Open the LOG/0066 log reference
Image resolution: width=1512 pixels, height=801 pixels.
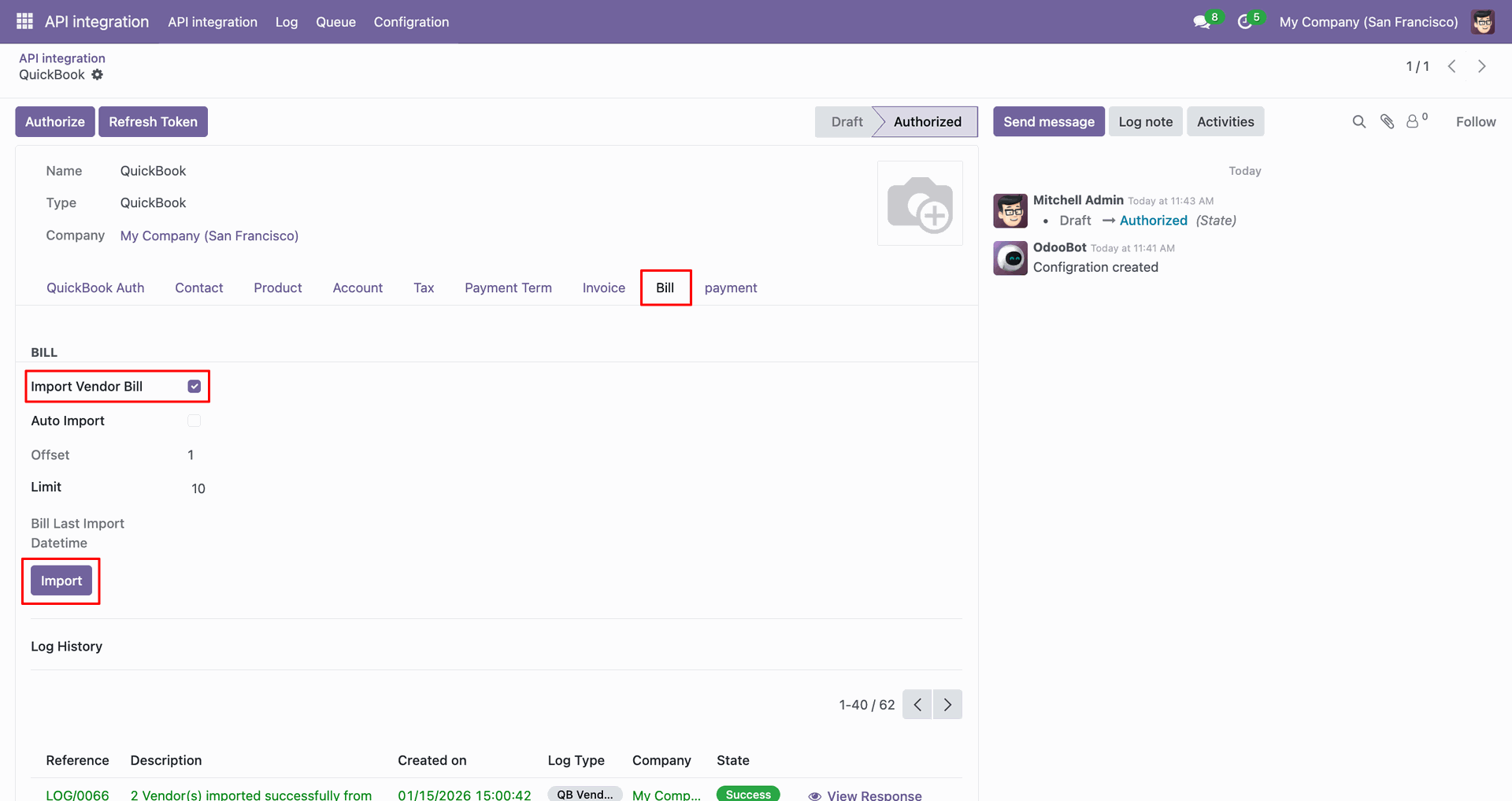click(x=77, y=795)
